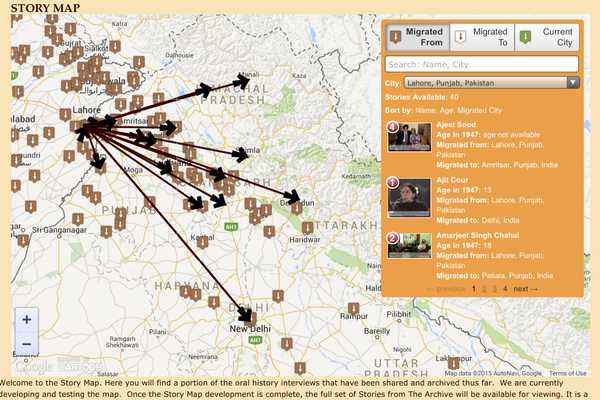Click the white Migrated To tab icon
Screen dimensions: 600x400
coord(460,37)
